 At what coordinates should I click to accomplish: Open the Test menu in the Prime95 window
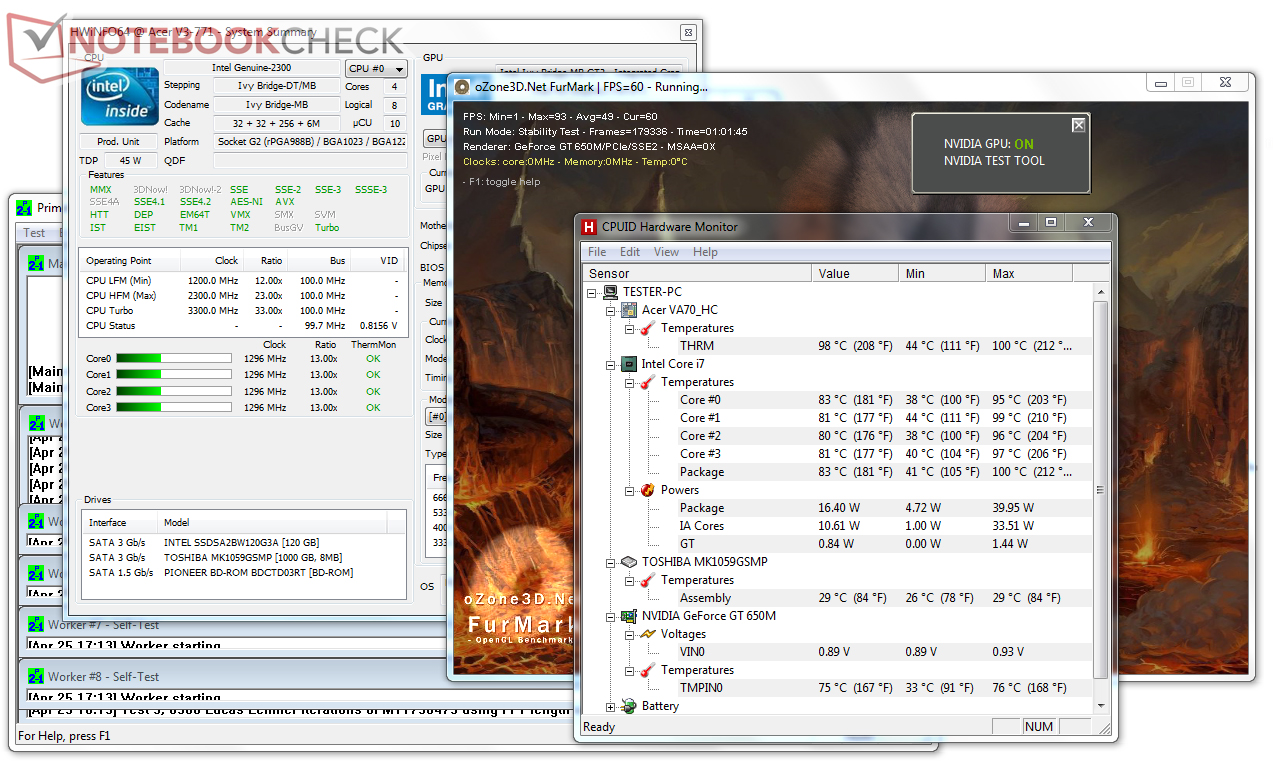34,232
